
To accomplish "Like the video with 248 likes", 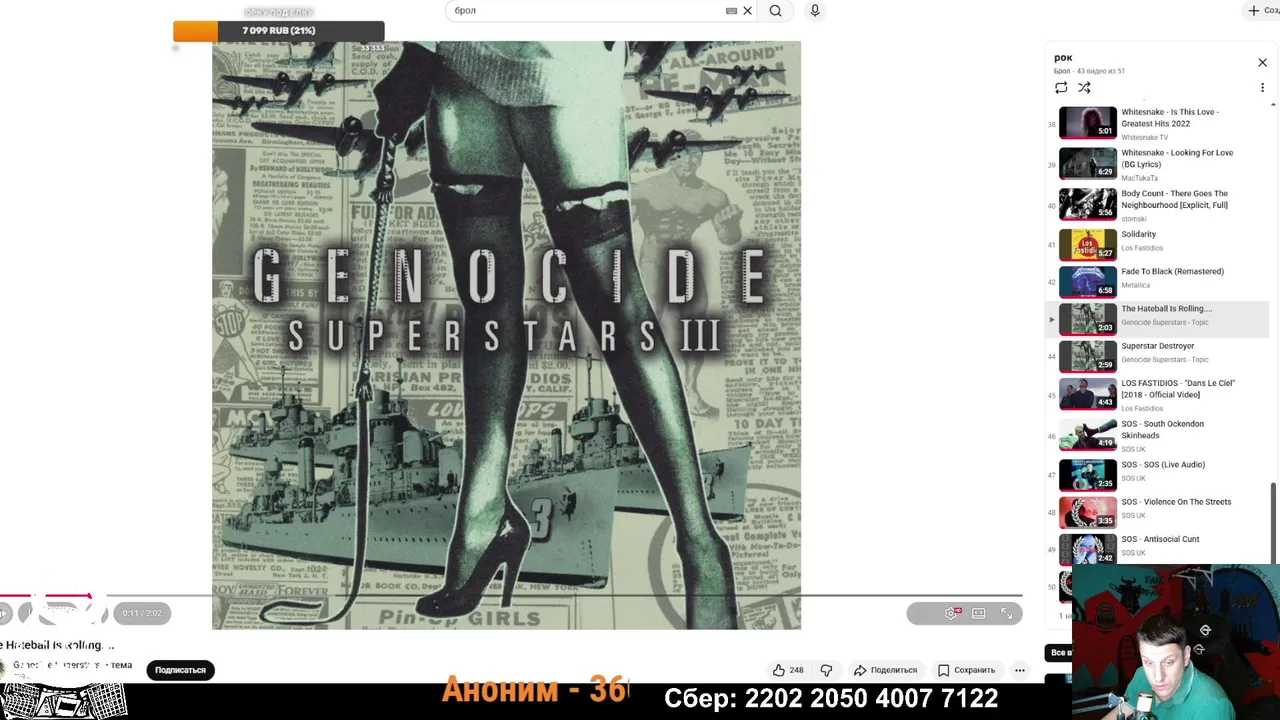I will point(788,670).
